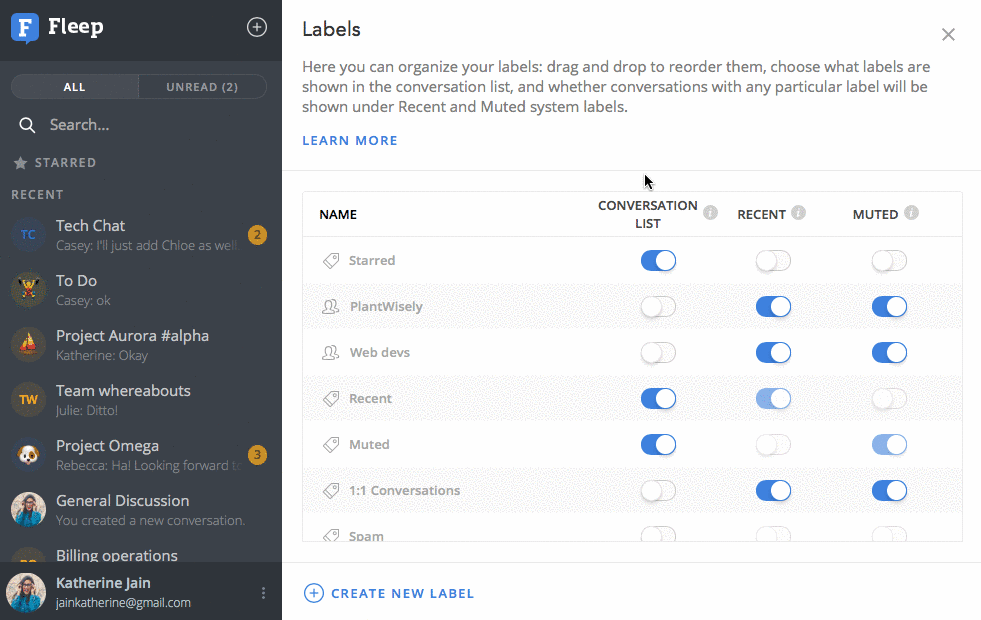Click the search magnifier icon

[x=27, y=125]
